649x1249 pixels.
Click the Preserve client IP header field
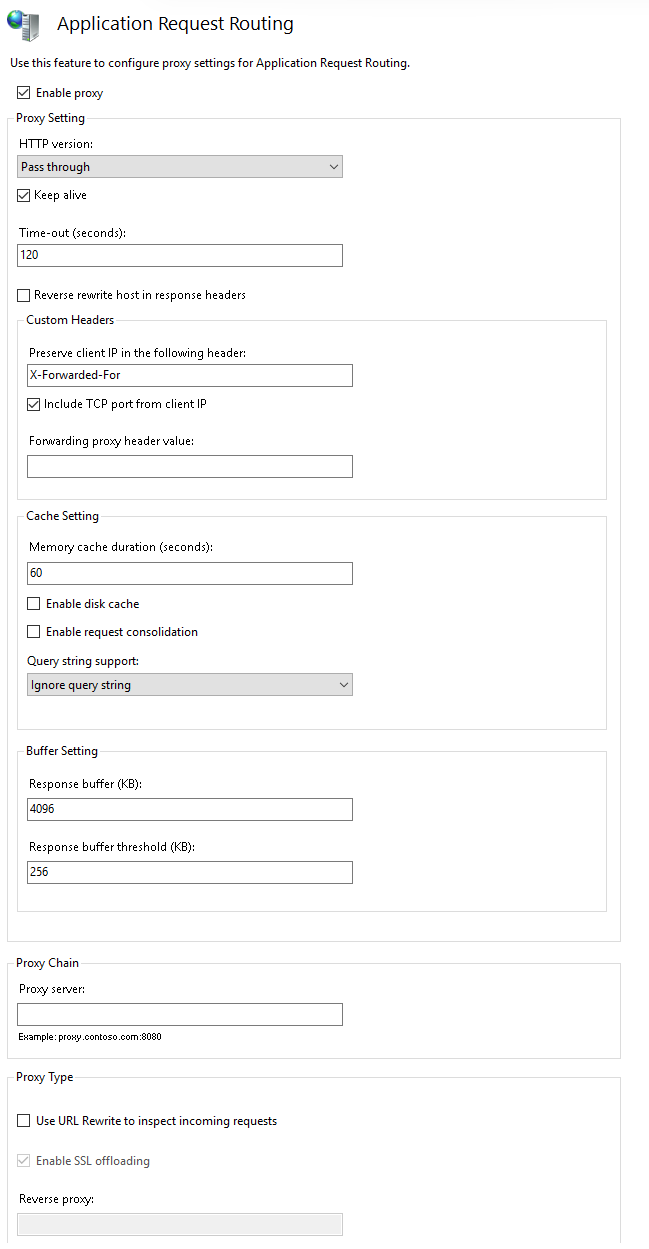190,375
